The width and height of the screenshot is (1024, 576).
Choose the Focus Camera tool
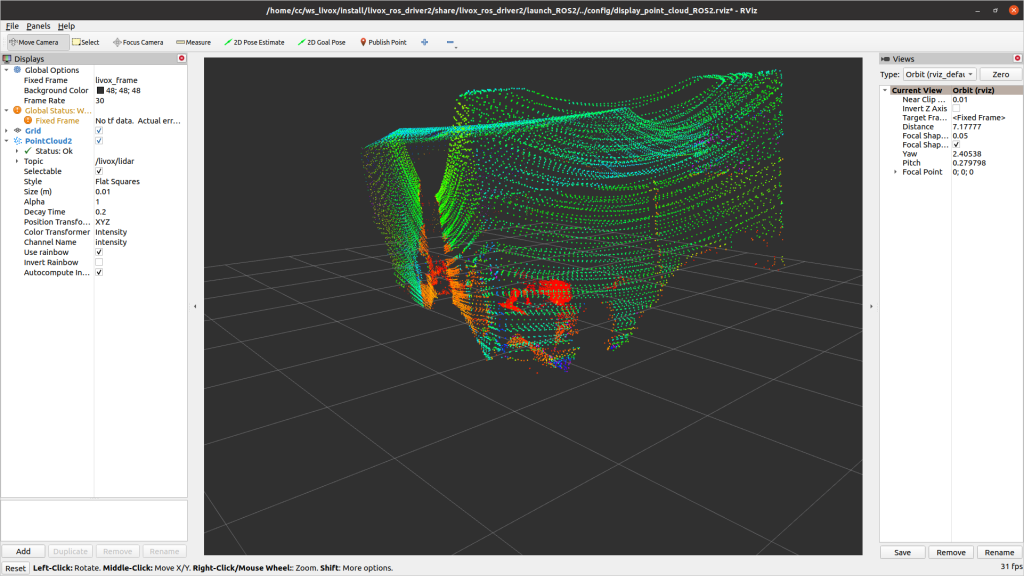tap(138, 42)
